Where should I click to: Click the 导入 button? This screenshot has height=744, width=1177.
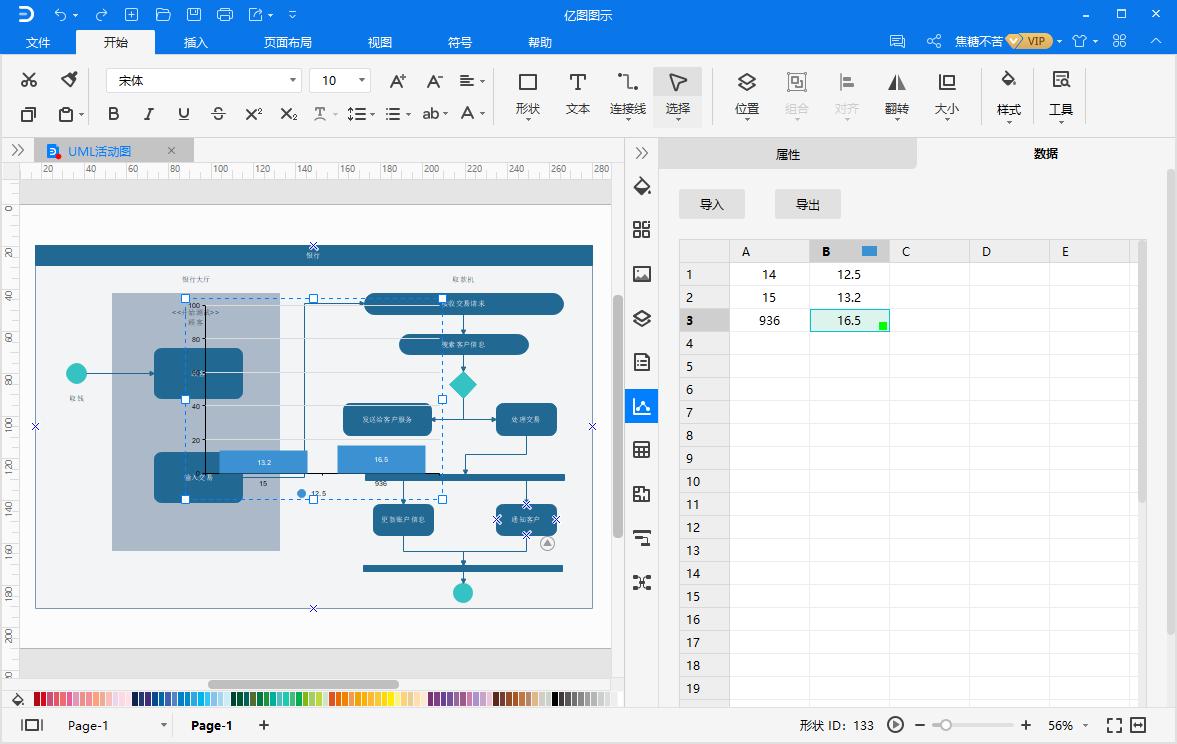click(711, 204)
